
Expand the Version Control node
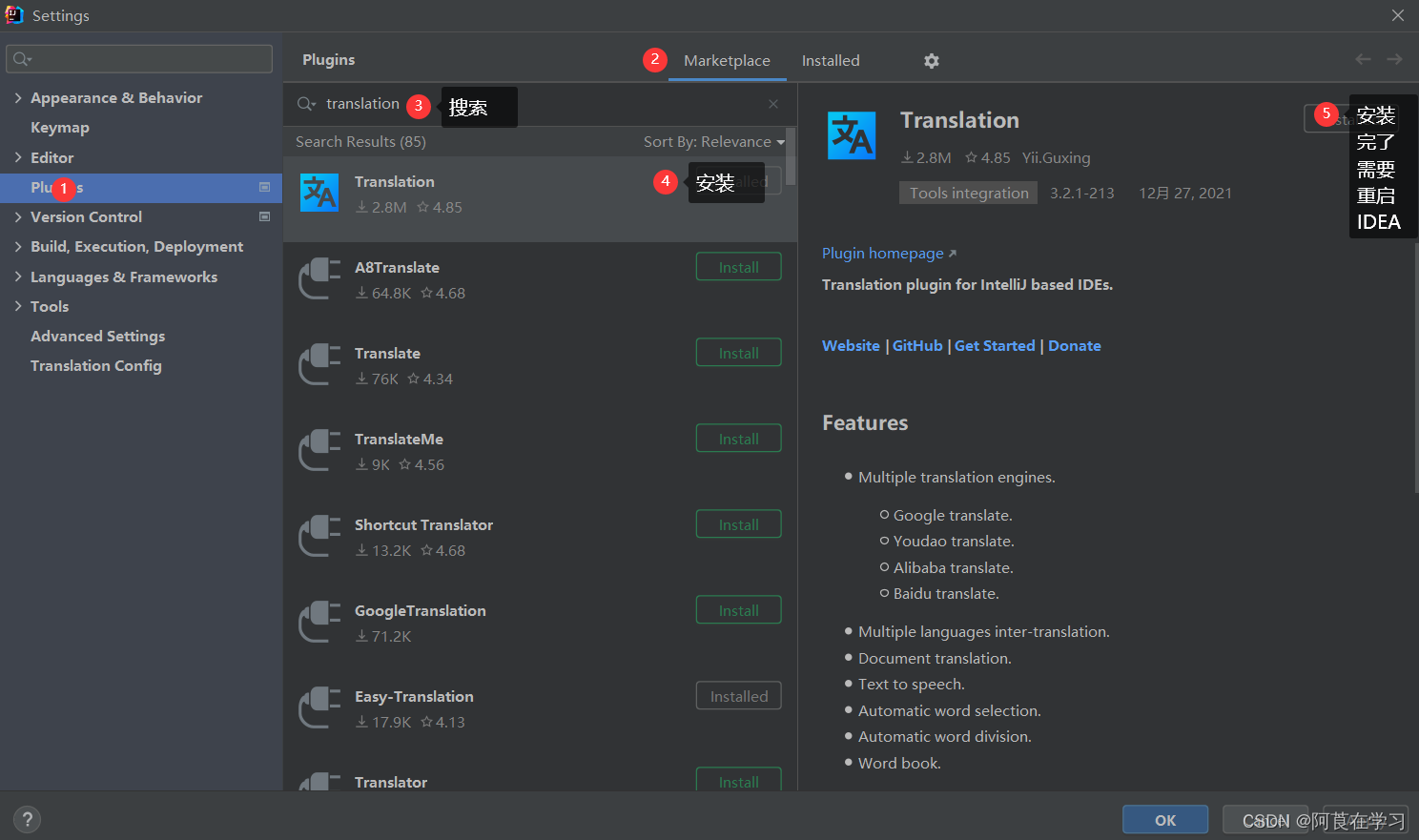18,216
